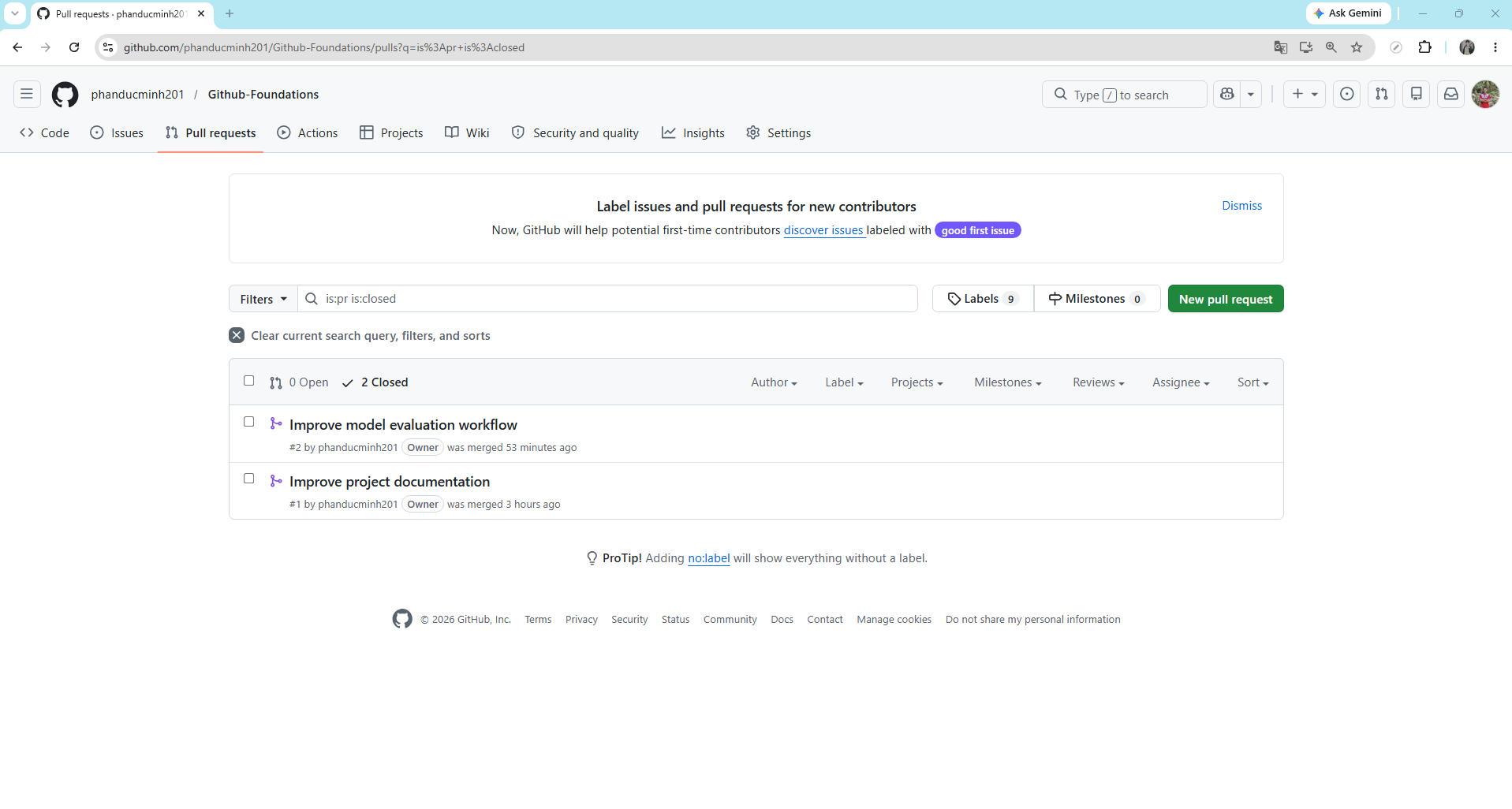Open pull request Improve project documentation

[390, 482]
